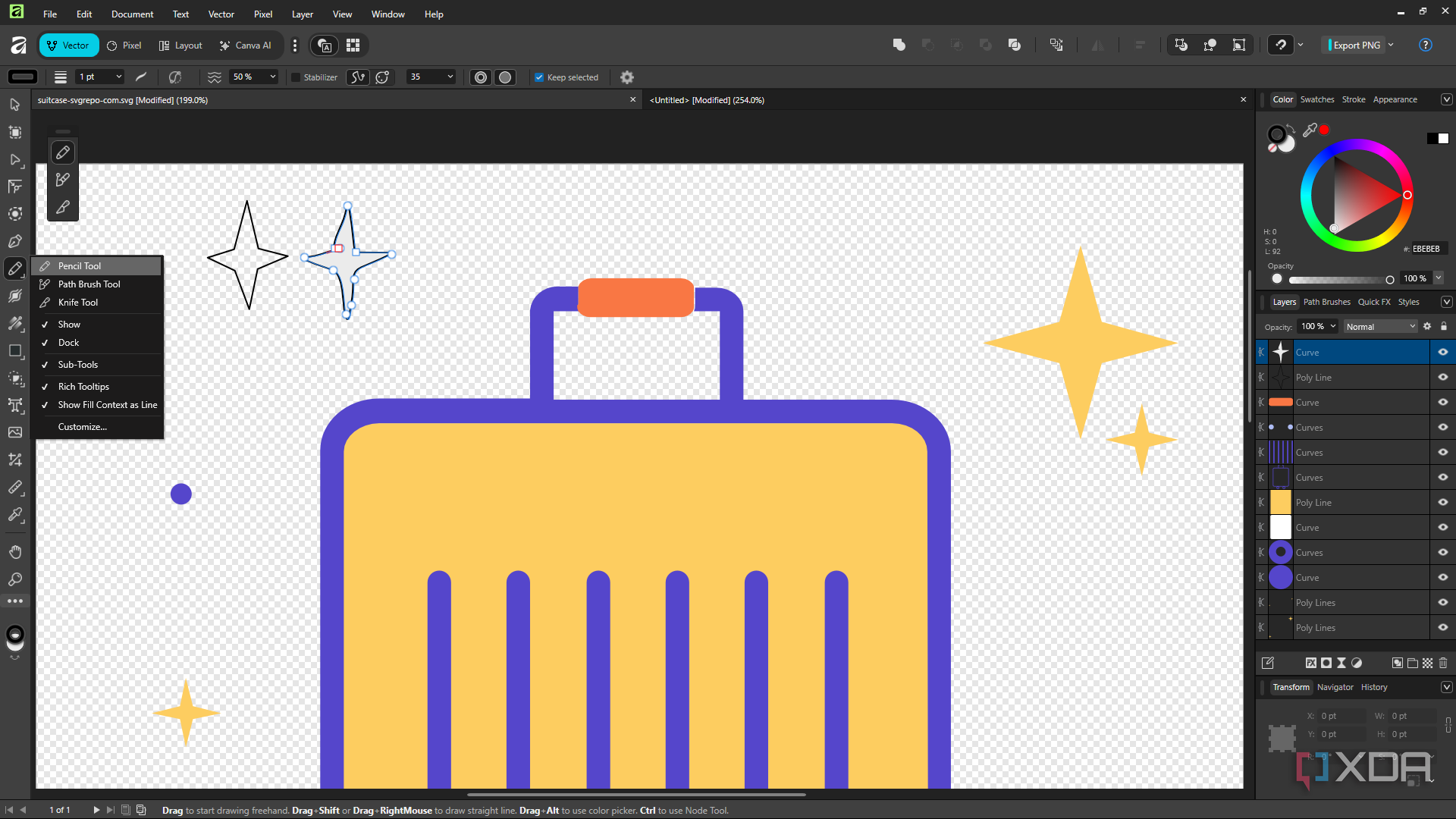This screenshot has height=819, width=1456.
Task: Open the Normal blend mode dropdown
Action: click(x=1380, y=327)
